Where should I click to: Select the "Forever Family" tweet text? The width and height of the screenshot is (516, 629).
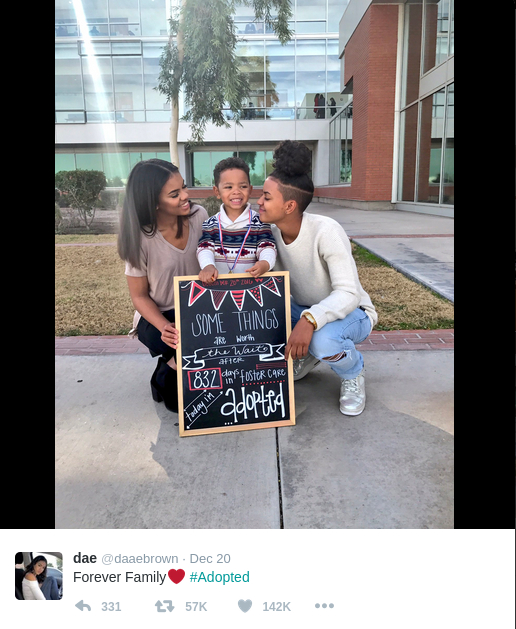click(119, 577)
